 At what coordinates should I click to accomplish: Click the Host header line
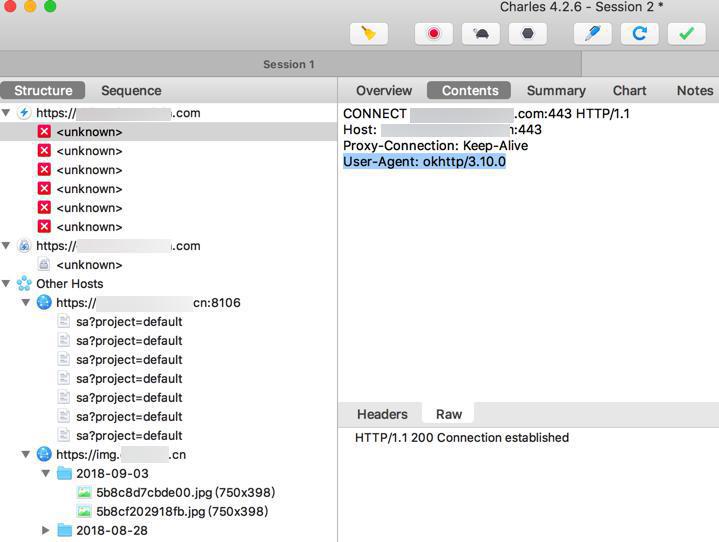(442, 130)
